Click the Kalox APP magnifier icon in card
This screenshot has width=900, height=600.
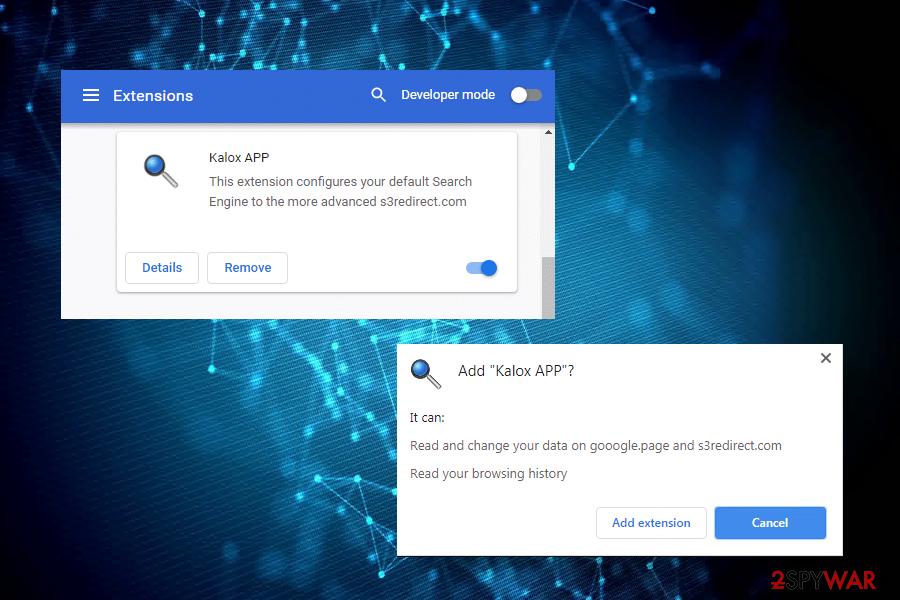161,171
